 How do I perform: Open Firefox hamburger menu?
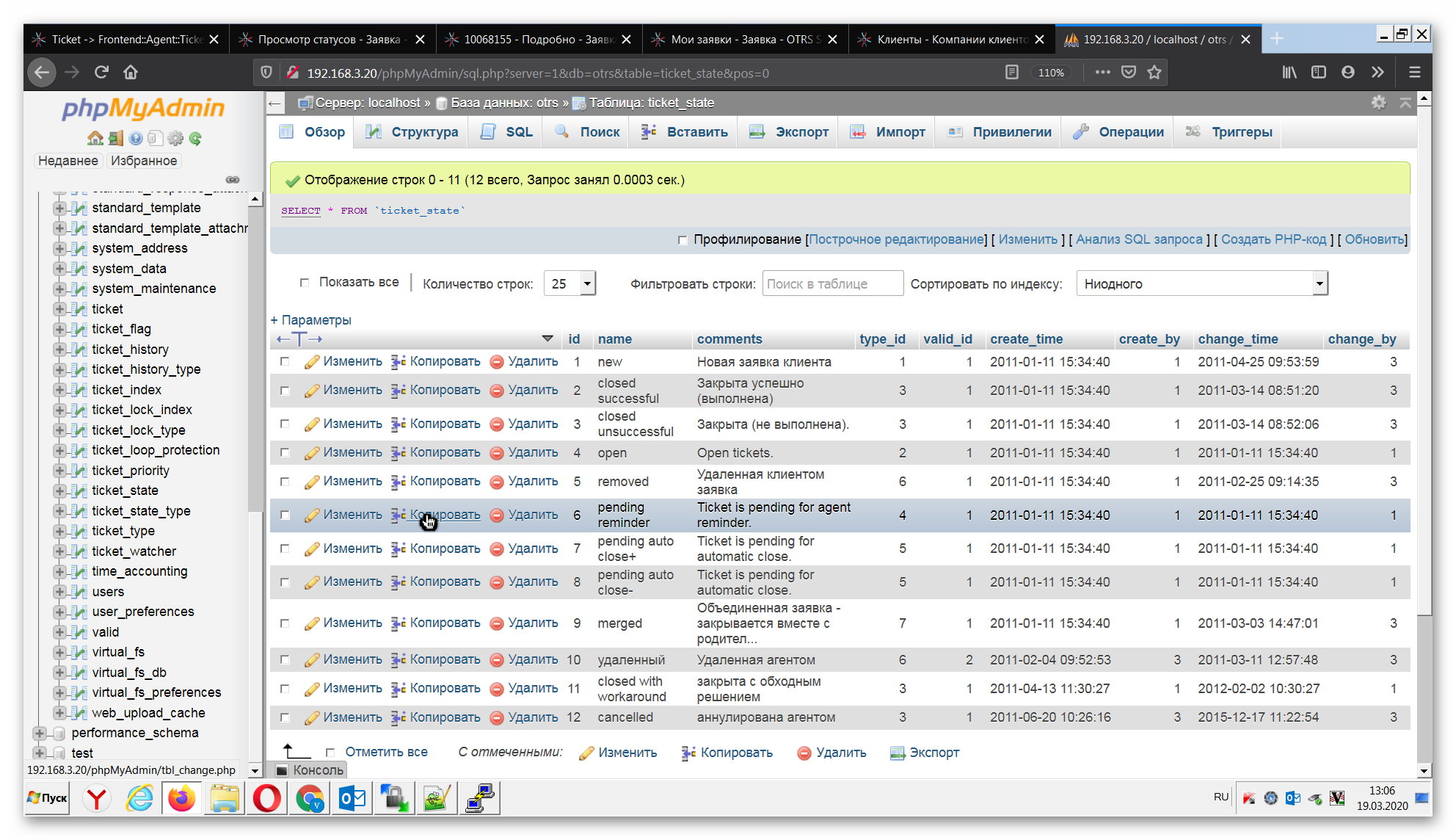pyautogui.click(x=1415, y=72)
